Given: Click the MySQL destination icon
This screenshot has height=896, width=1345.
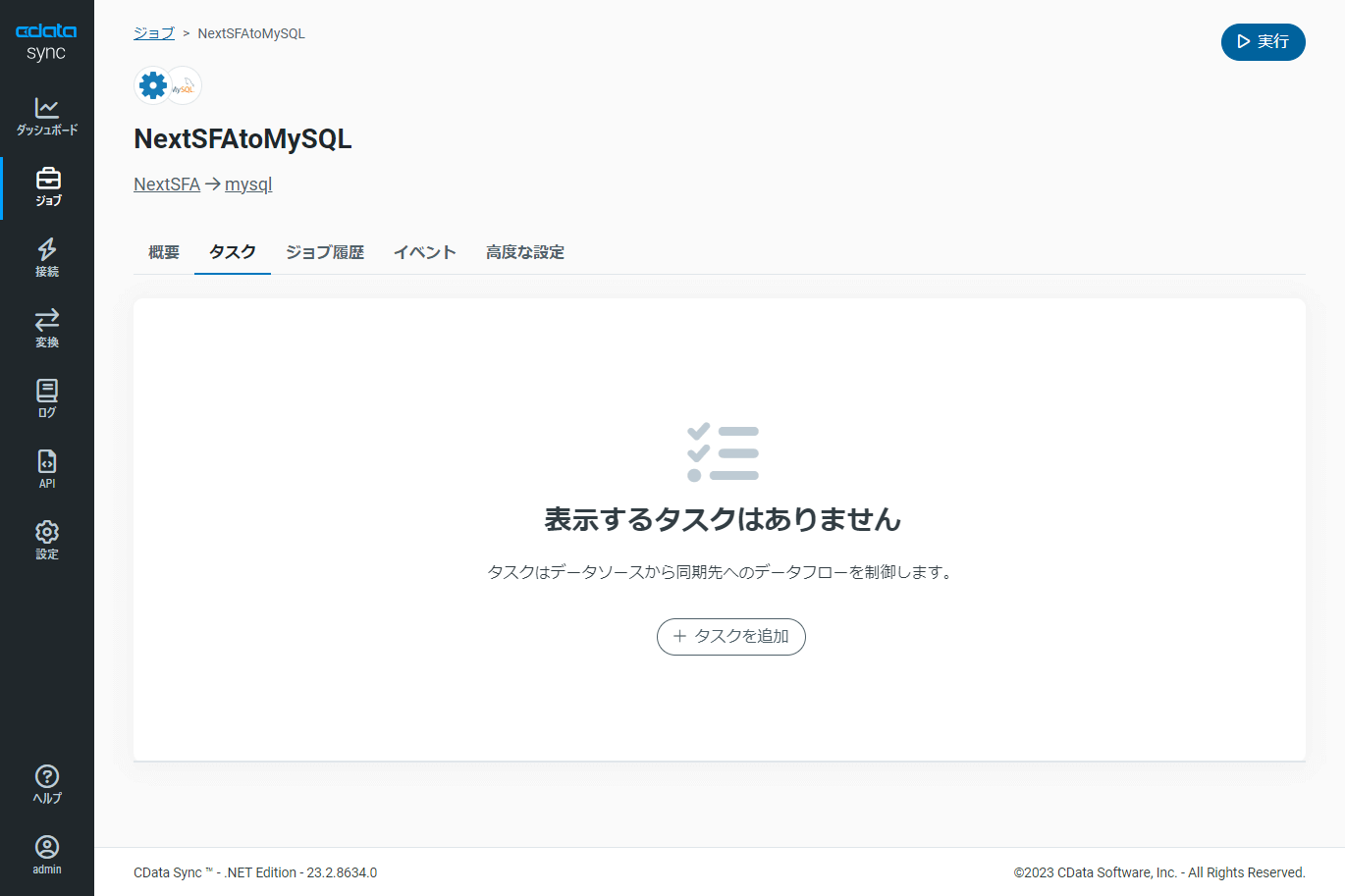Looking at the screenshot, I should [x=184, y=86].
